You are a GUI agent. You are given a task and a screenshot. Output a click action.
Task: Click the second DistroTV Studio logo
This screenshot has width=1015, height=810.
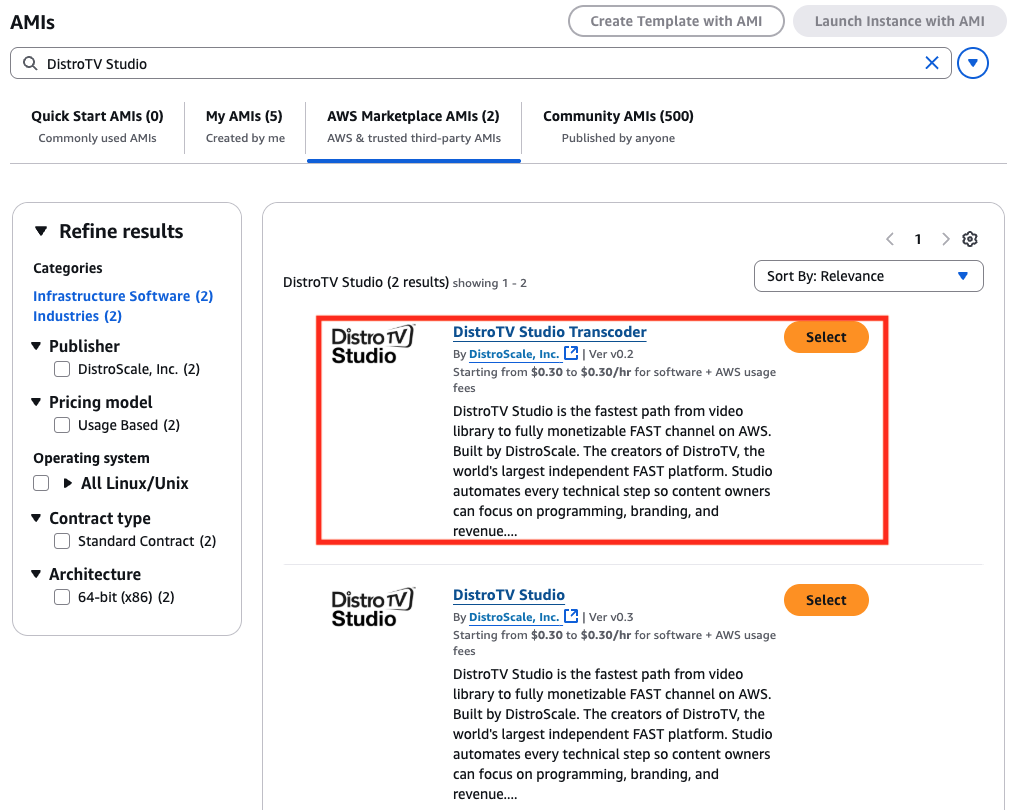click(372, 607)
